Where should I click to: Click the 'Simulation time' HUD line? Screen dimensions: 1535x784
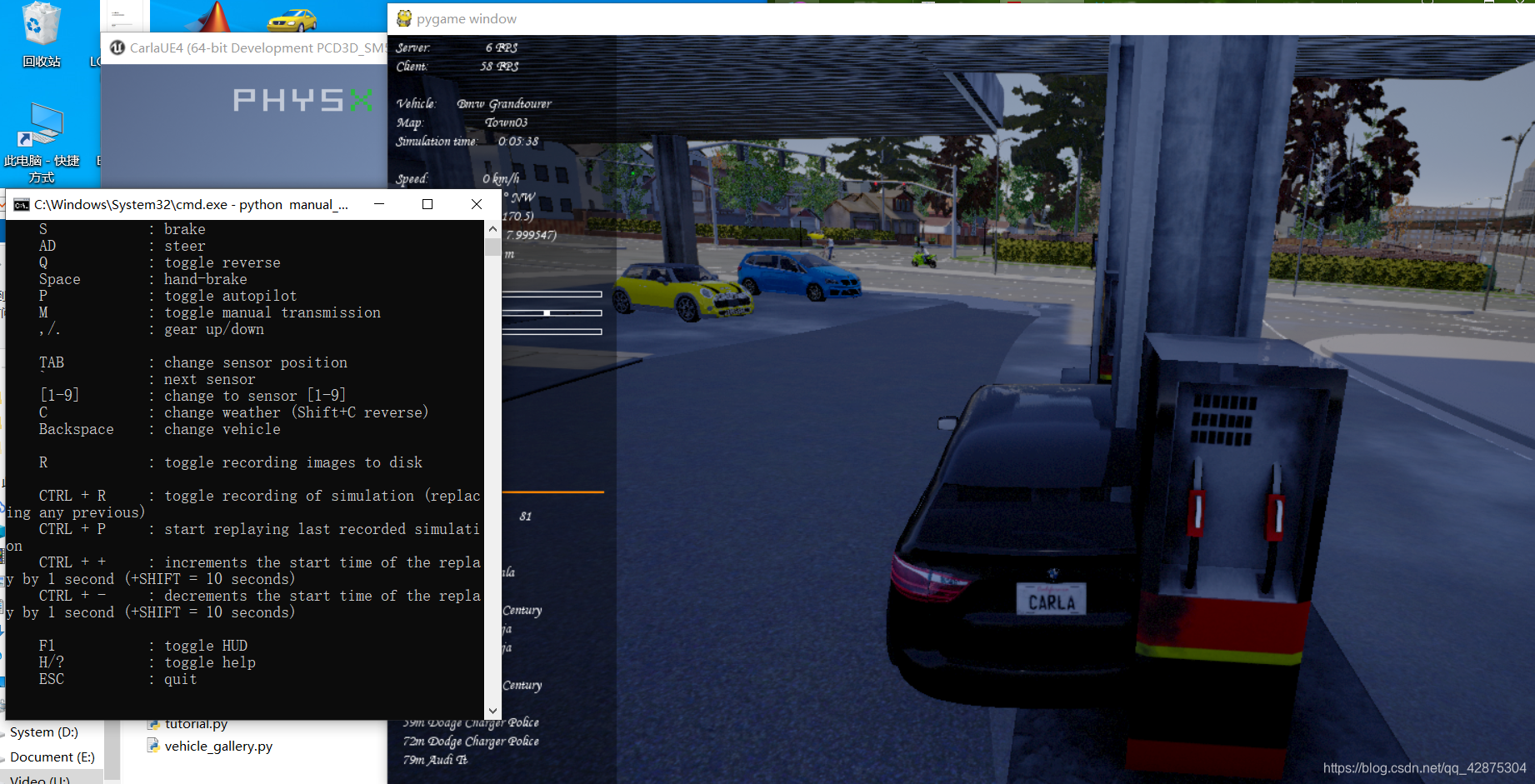(x=467, y=142)
